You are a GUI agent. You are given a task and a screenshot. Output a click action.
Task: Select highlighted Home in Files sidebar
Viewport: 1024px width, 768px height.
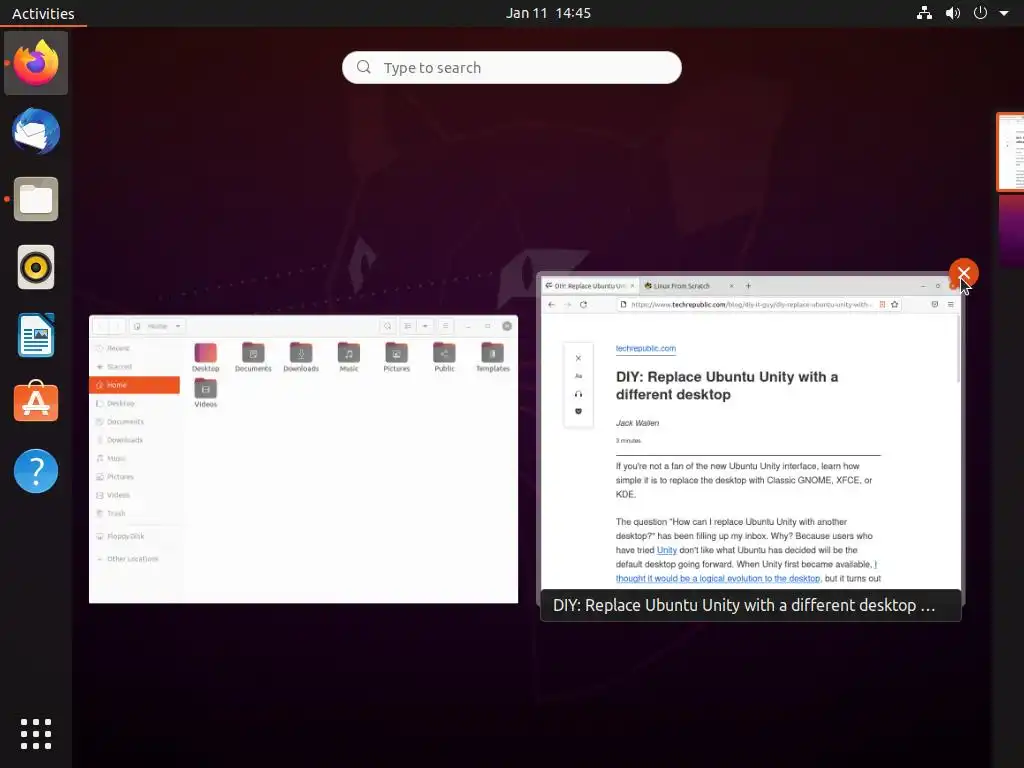(x=135, y=385)
